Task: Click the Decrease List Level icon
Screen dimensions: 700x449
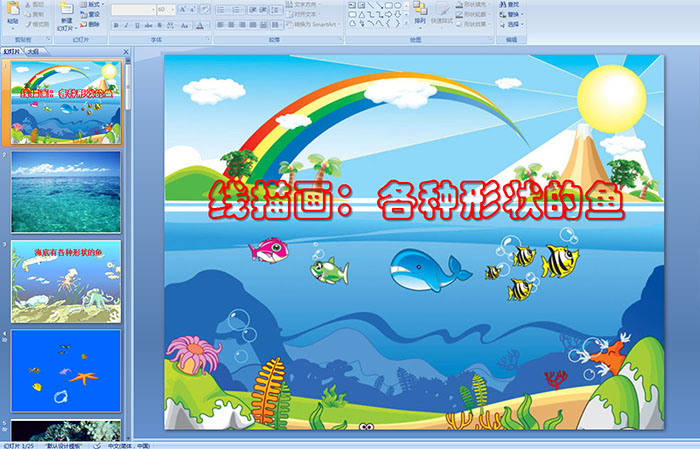Action: [253, 9]
